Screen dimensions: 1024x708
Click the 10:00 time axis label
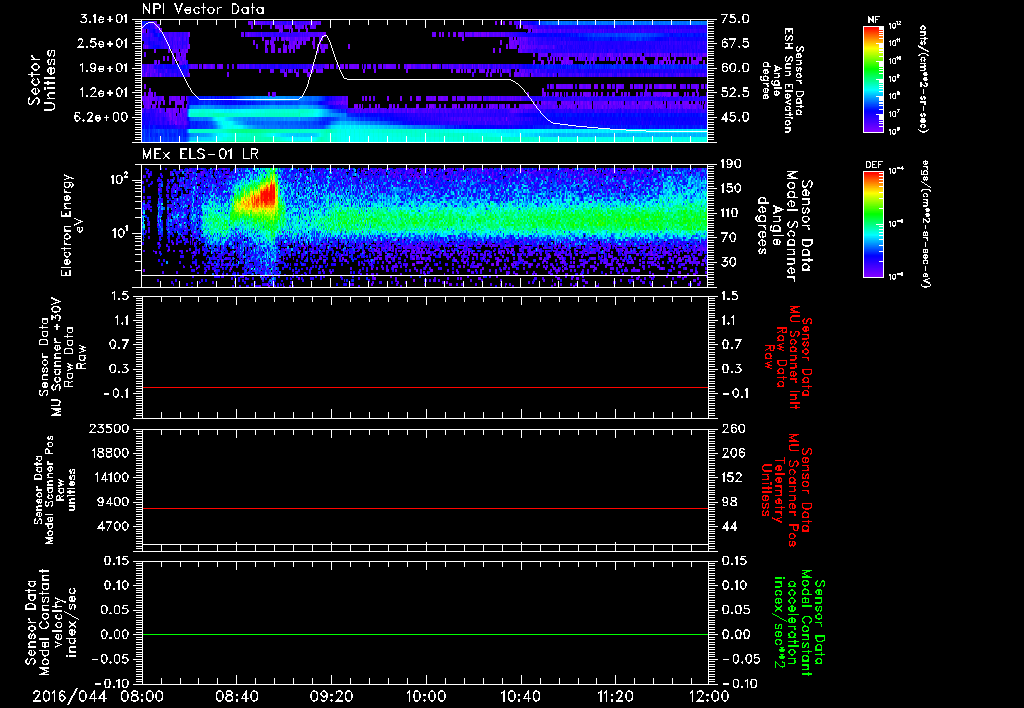(x=426, y=696)
